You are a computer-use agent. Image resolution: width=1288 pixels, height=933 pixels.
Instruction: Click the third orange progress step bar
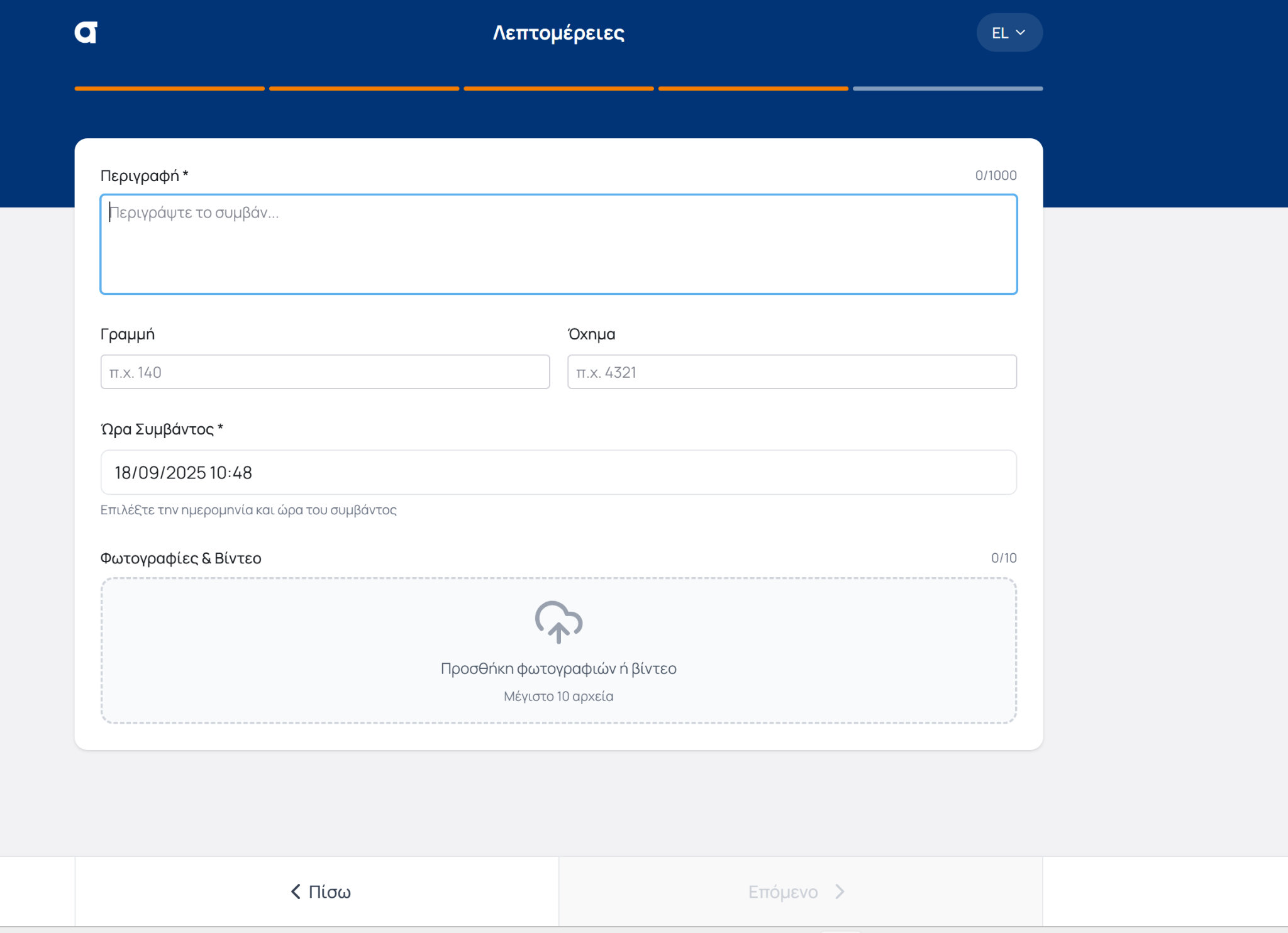[x=558, y=89]
